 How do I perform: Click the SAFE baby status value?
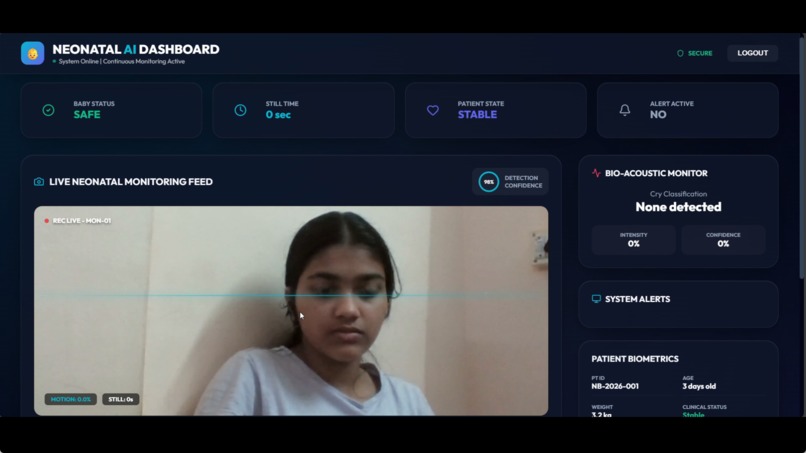[x=87, y=115]
